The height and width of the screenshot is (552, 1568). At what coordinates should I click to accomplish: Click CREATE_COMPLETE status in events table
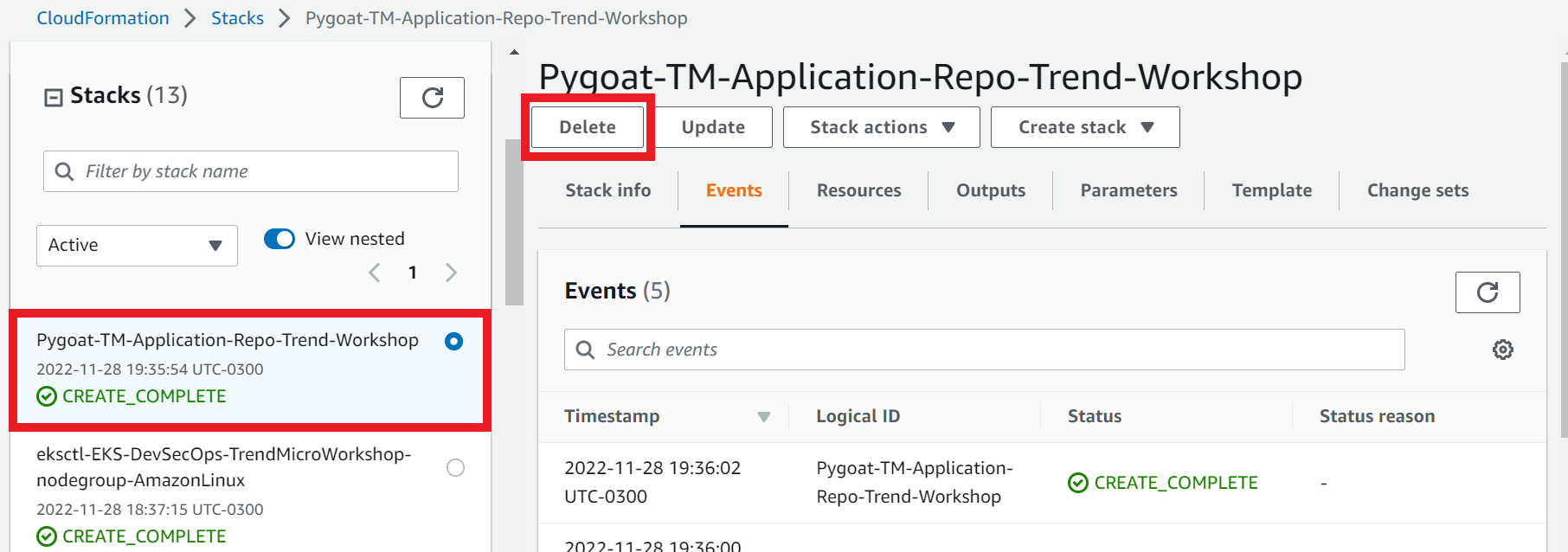[1163, 483]
